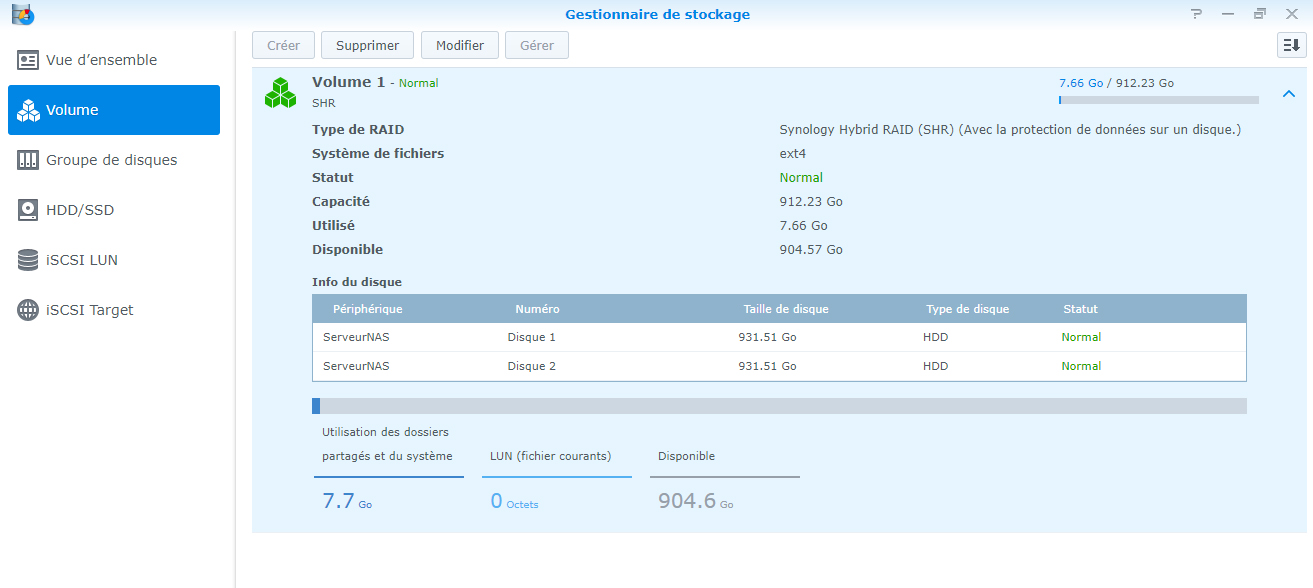Click the Vue d'ensemble sidebar icon
This screenshot has width=1313, height=588.
tap(28, 60)
